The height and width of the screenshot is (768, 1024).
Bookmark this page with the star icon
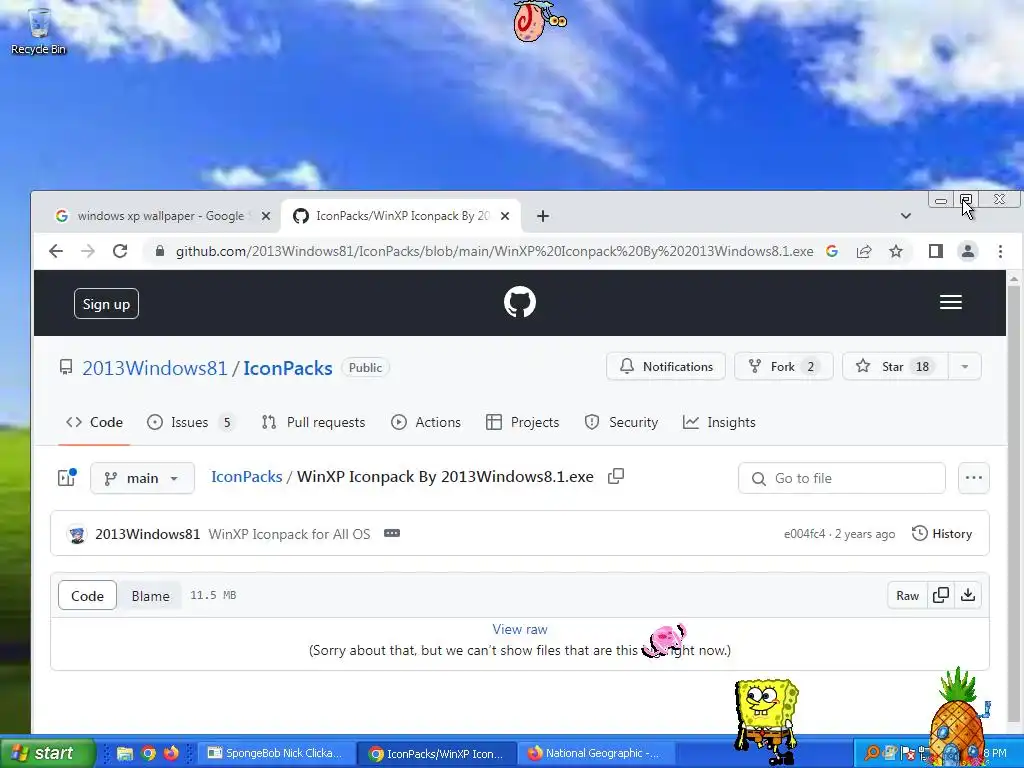(x=896, y=251)
